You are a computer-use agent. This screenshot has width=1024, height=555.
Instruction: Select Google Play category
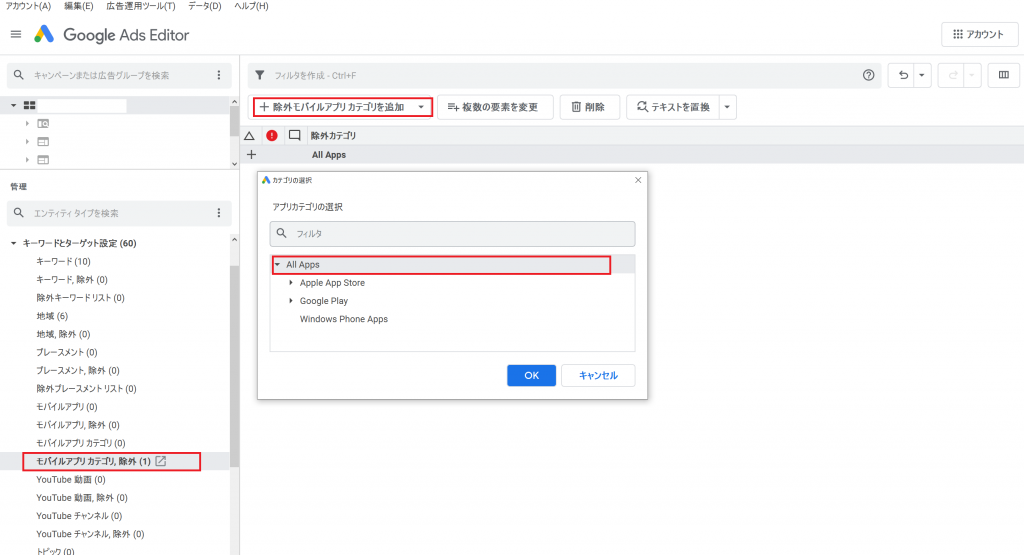click(x=324, y=301)
